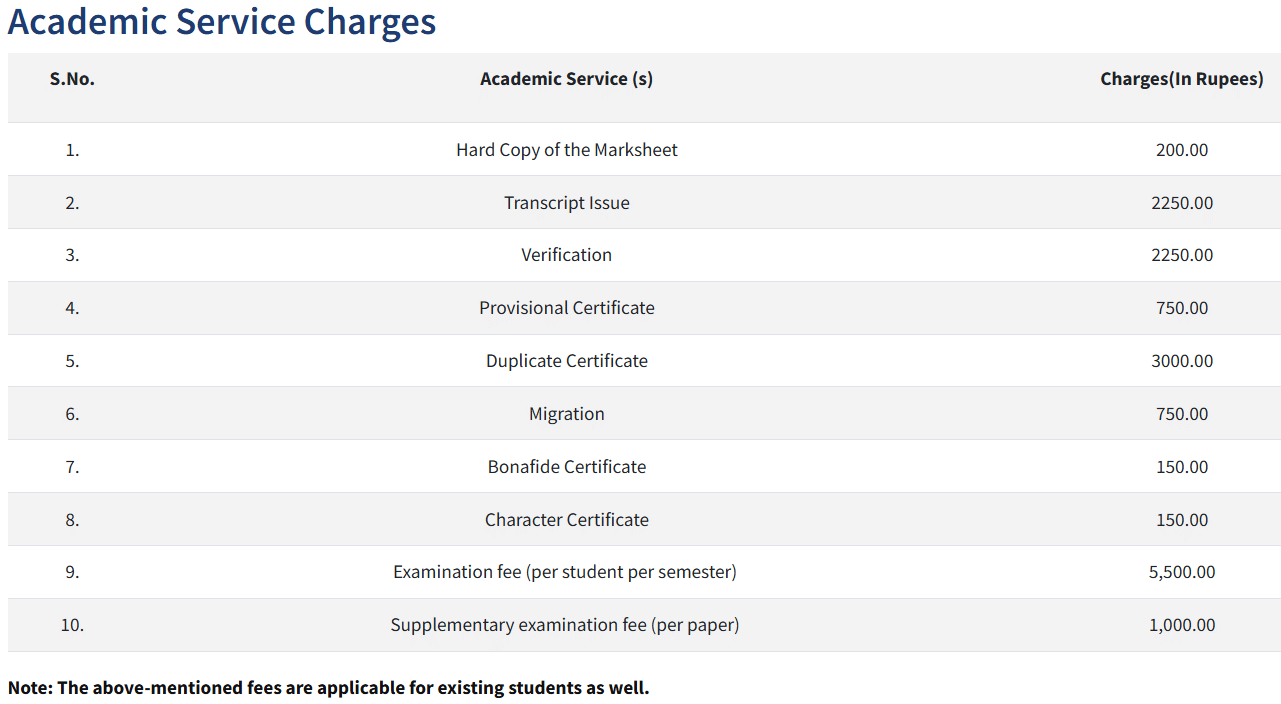Click serial number '10.' in the table
The image size is (1281, 704).
(72, 625)
